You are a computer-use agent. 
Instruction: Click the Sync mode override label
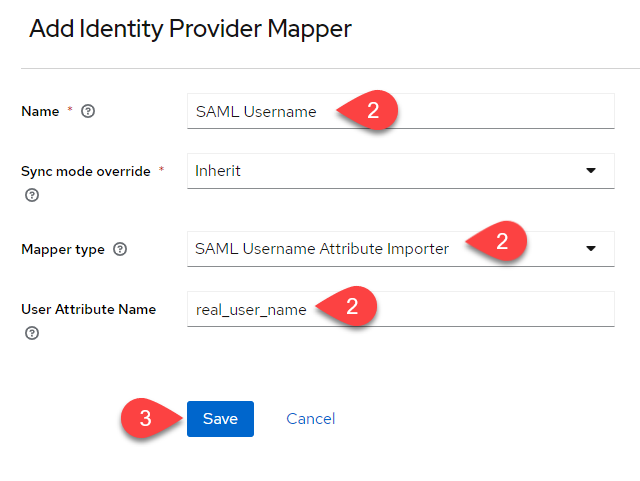pos(86,171)
